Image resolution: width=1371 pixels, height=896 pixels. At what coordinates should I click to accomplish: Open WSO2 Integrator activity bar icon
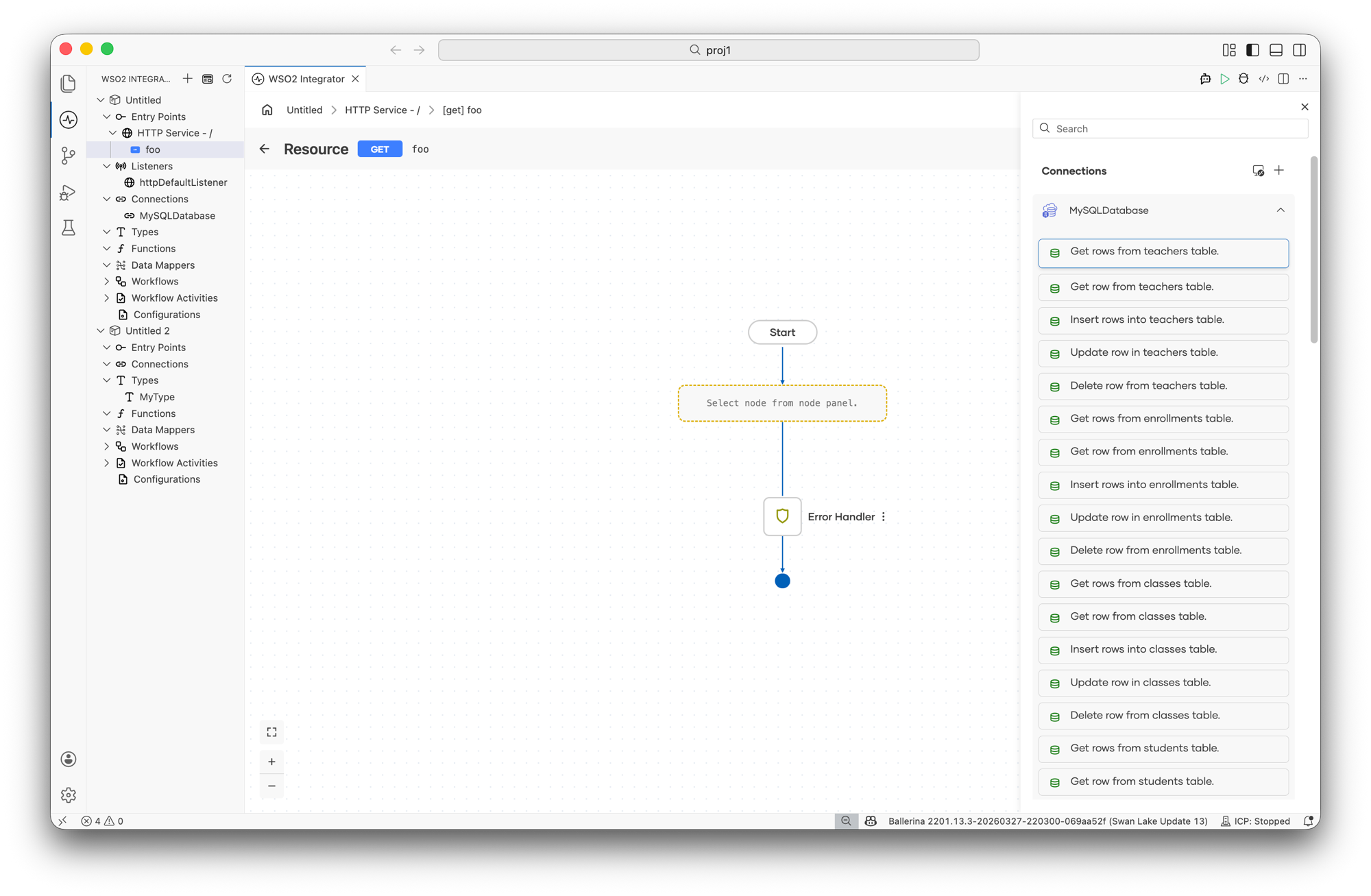(69, 120)
